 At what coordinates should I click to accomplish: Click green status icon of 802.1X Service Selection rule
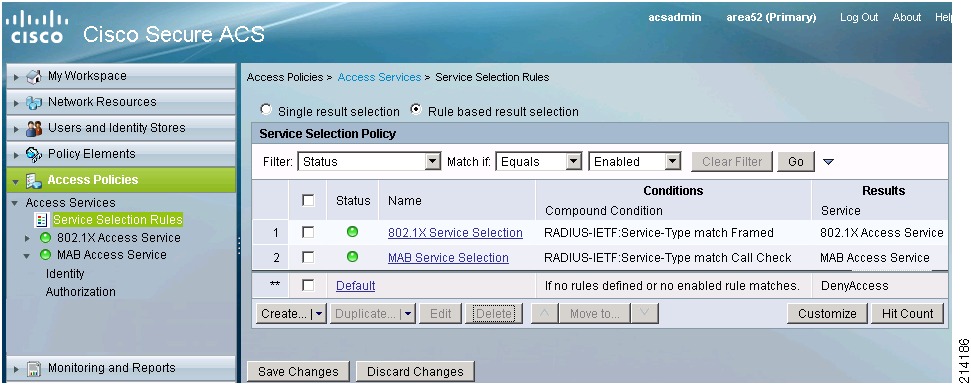coord(352,232)
